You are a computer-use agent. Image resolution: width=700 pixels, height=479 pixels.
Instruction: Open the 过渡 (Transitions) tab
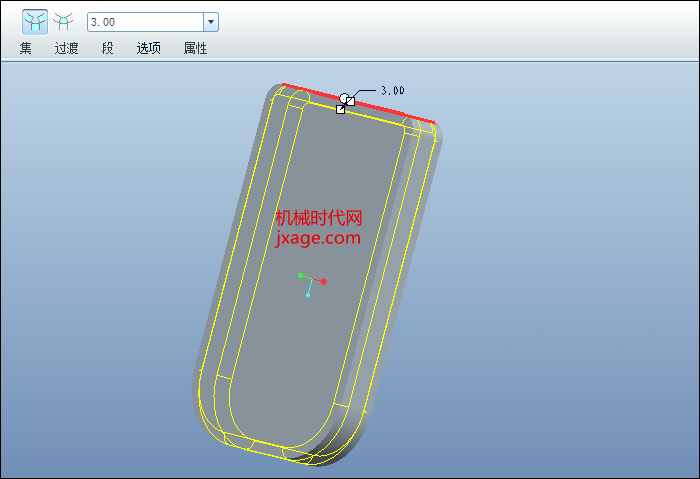point(67,48)
